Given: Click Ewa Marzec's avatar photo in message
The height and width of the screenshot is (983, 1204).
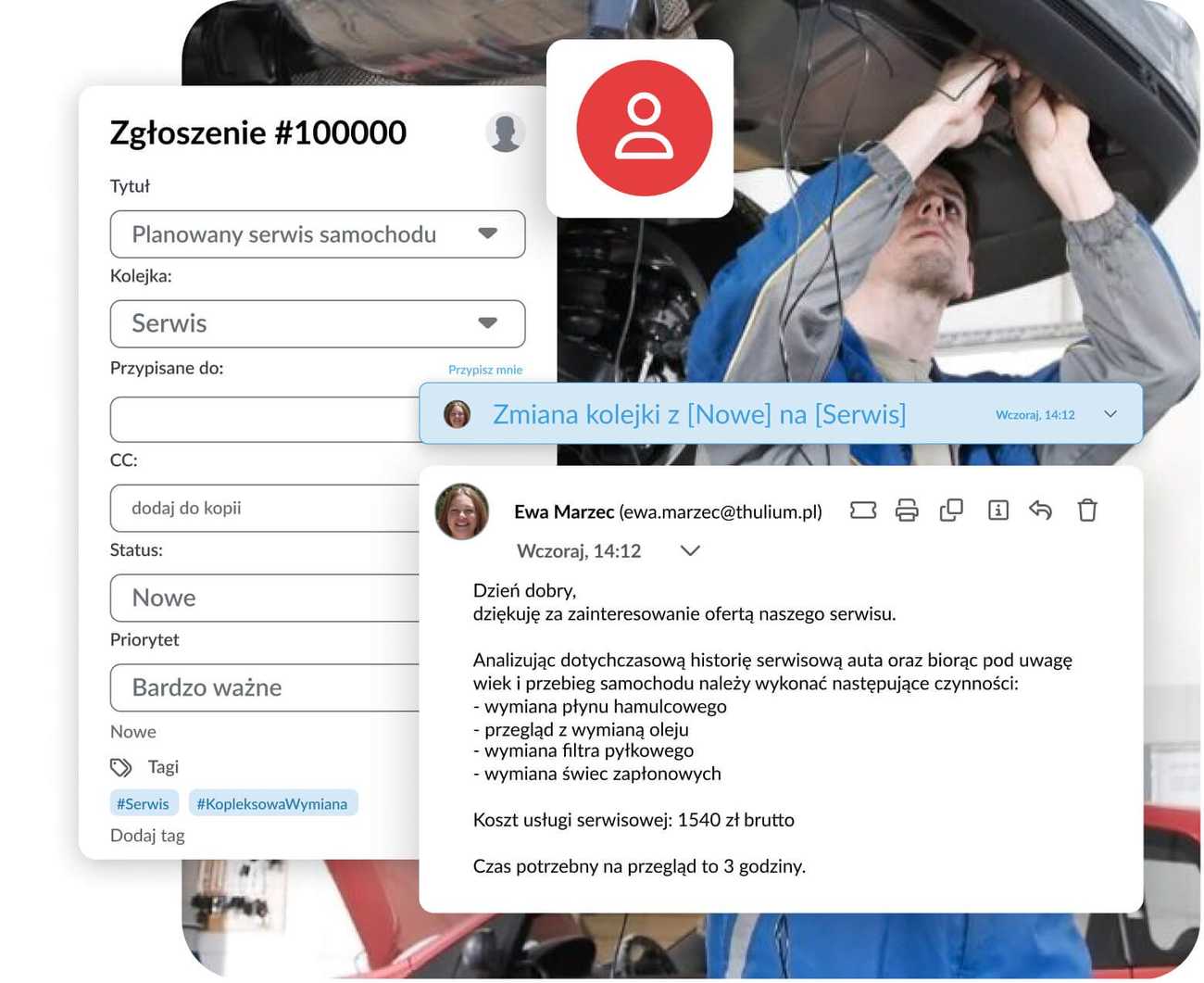Looking at the screenshot, I should [461, 511].
